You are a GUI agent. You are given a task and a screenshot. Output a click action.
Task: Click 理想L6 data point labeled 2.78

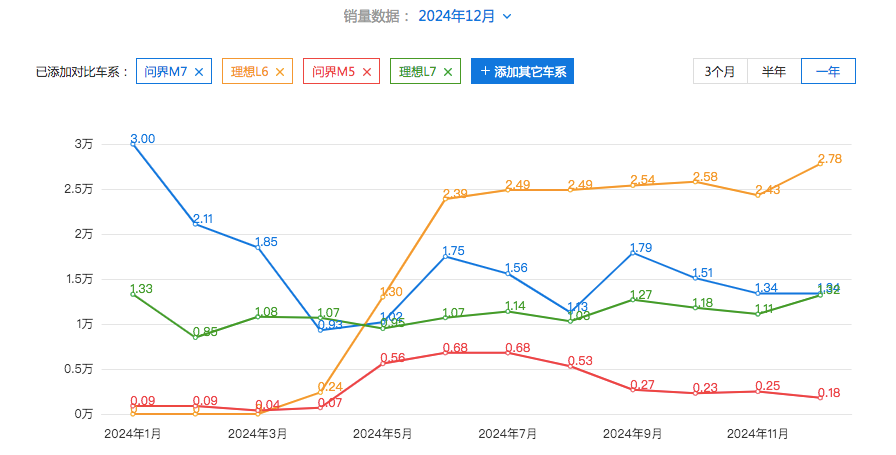820,163
